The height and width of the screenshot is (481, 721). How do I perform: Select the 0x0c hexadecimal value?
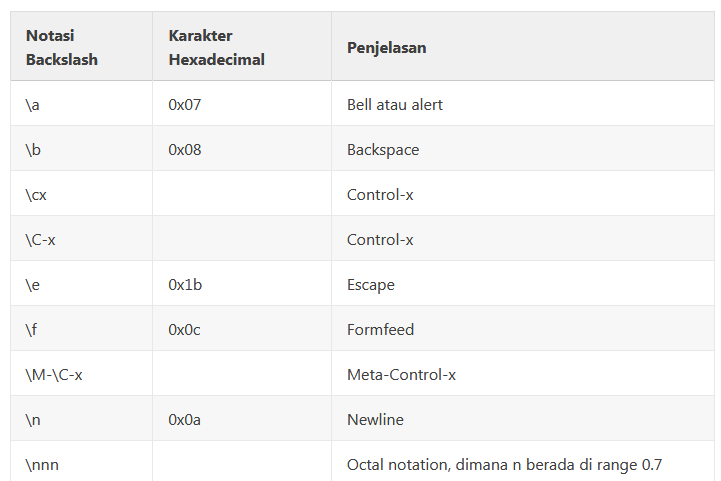185,329
